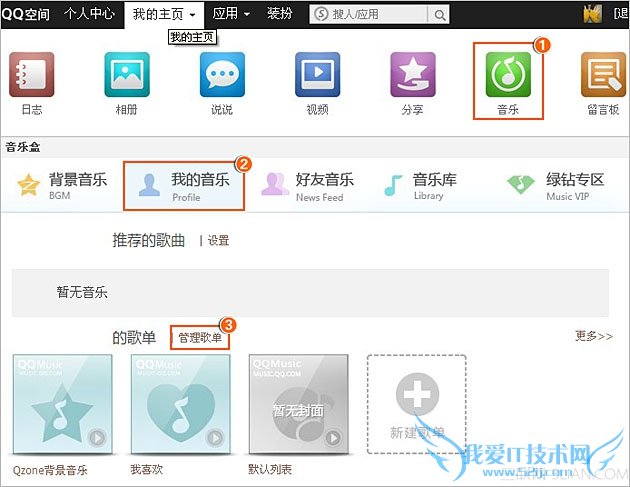Open the 分享 share star icon
Viewport: 630px width, 487px height.
(x=413, y=74)
